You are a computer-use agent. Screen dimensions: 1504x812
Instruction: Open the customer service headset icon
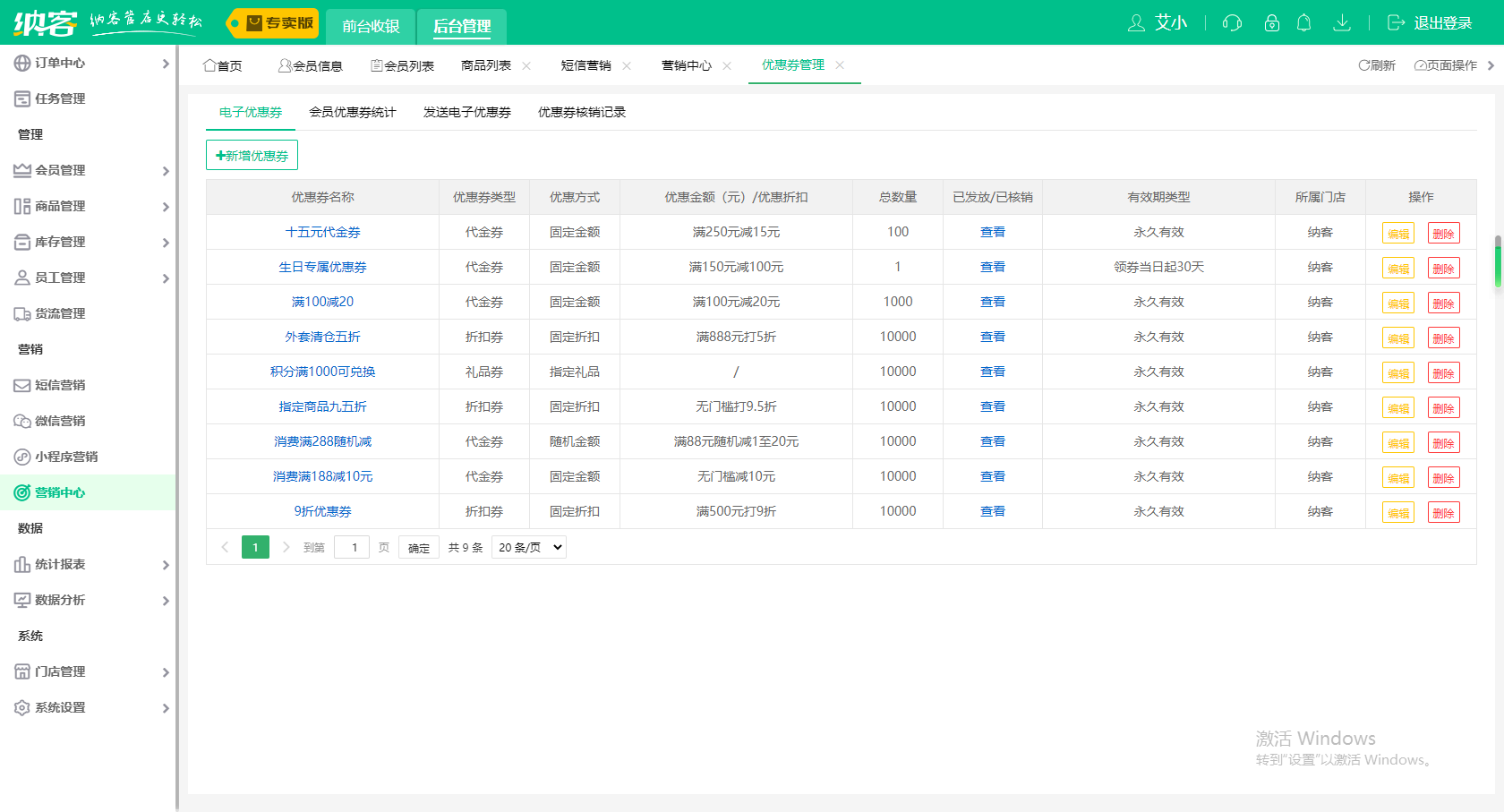(1232, 23)
